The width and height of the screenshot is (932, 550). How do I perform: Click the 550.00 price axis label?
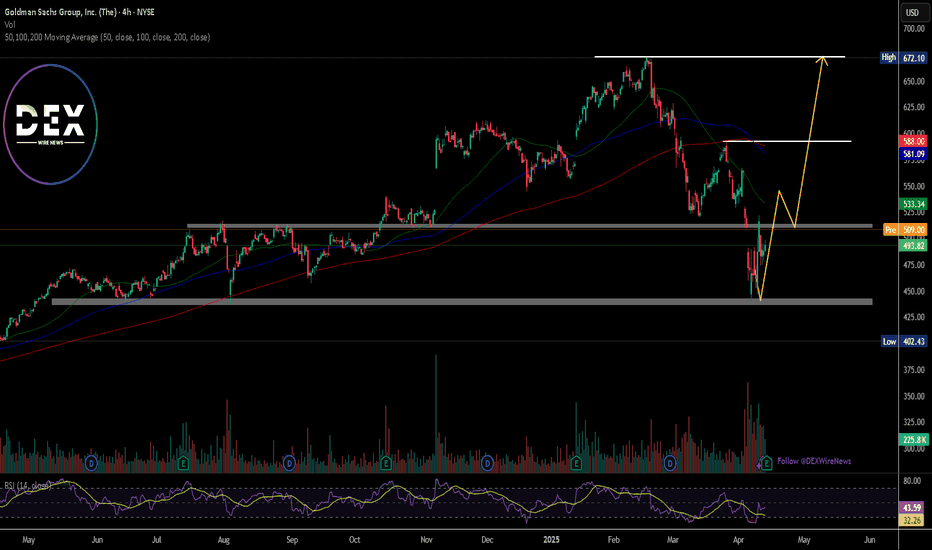click(914, 186)
